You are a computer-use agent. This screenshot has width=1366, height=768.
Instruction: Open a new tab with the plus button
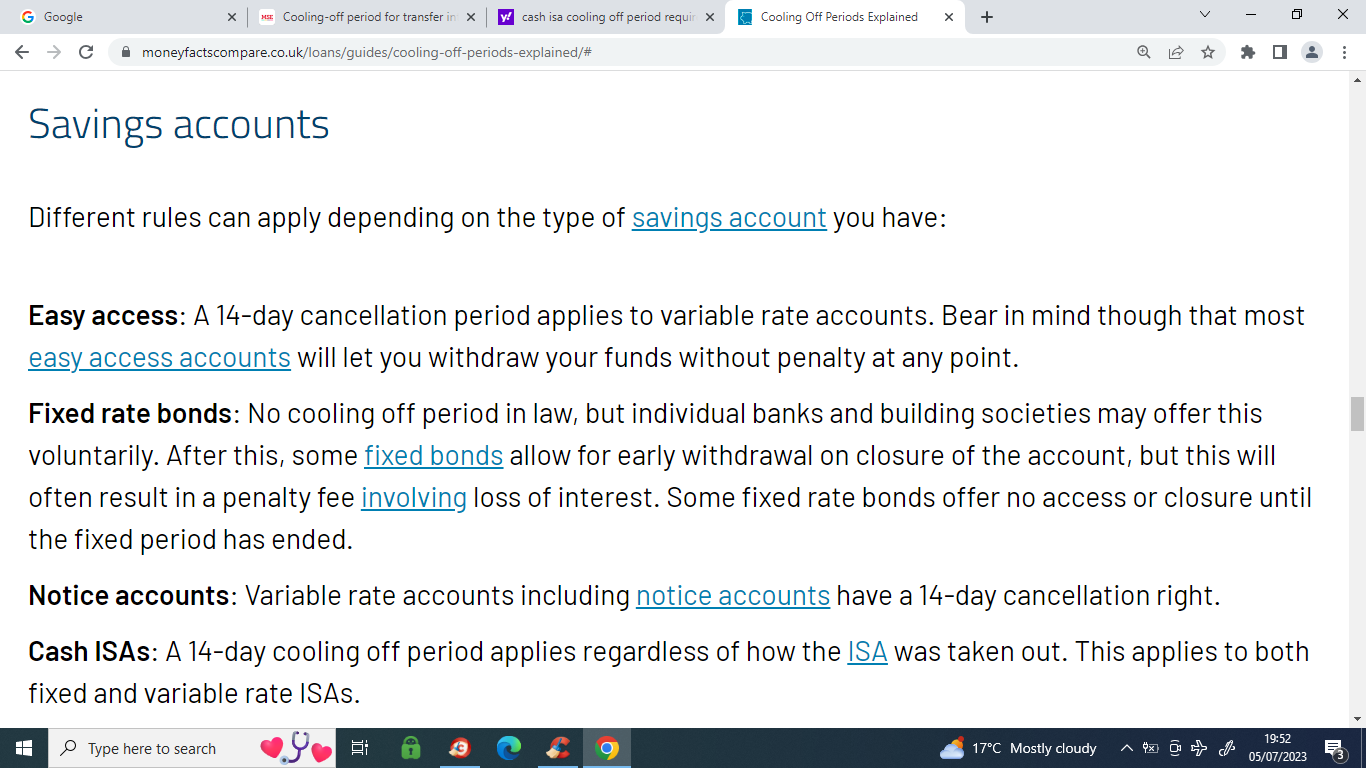(x=986, y=16)
